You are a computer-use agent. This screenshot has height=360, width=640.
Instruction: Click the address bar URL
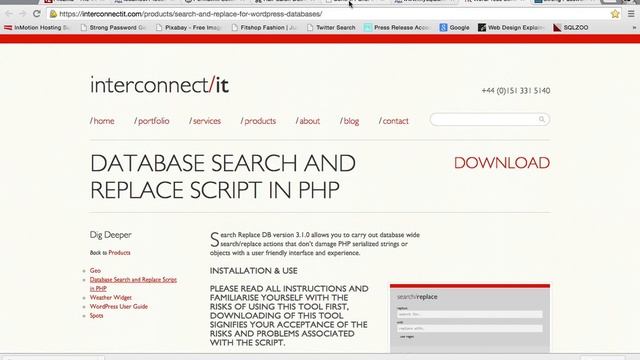pos(191,14)
